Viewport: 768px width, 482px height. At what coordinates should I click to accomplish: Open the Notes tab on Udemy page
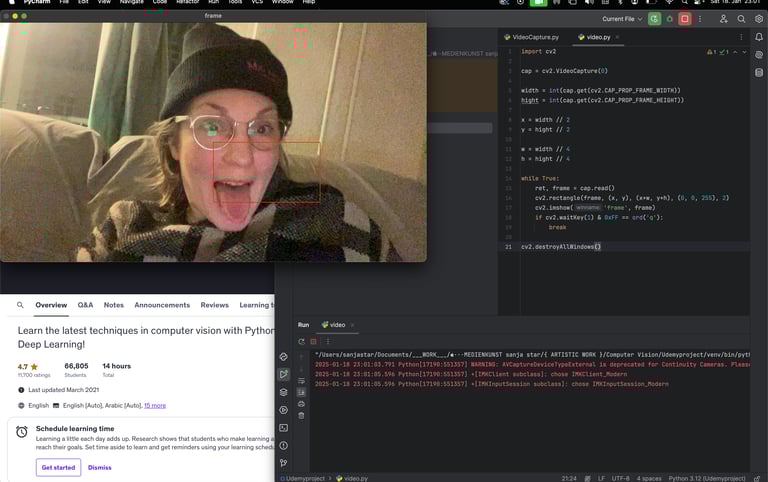pos(114,305)
